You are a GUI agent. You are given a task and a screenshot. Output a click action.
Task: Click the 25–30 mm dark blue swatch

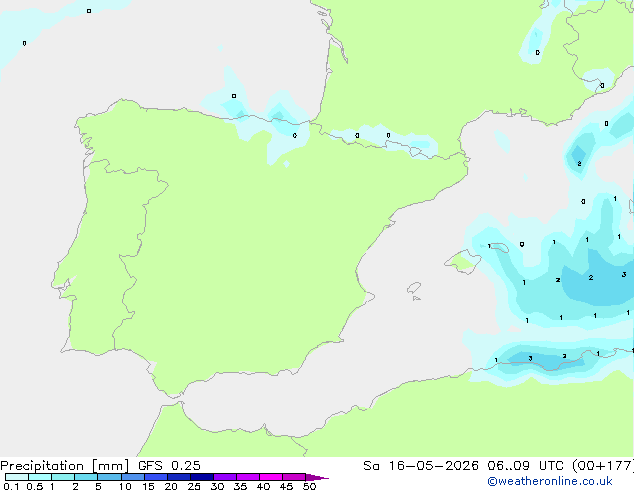(x=202, y=477)
